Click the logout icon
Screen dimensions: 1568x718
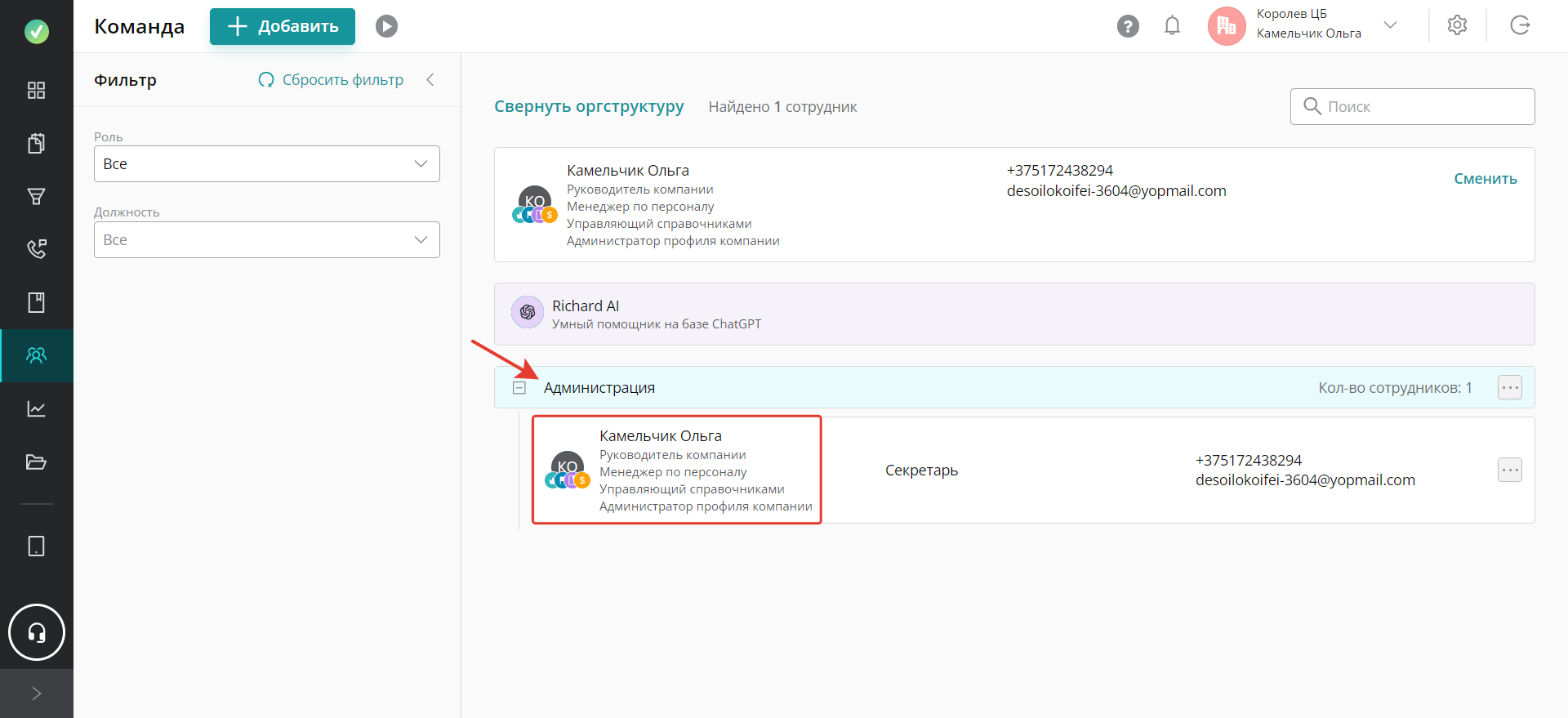1520,25
